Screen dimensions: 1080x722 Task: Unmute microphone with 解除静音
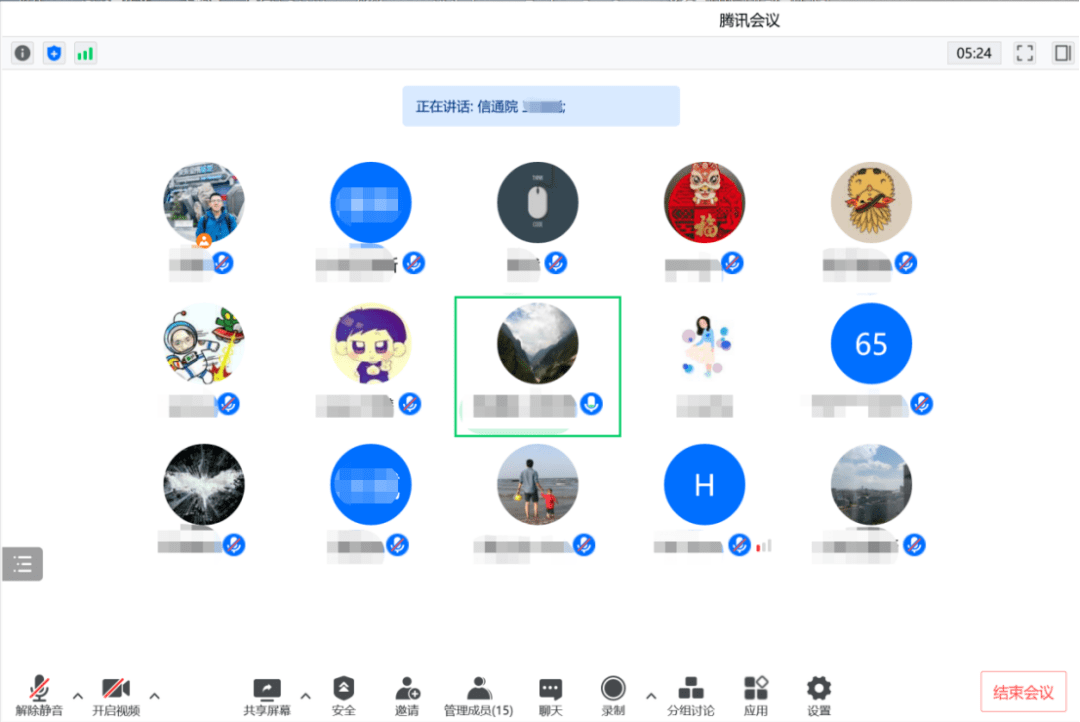[x=39, y=695]
